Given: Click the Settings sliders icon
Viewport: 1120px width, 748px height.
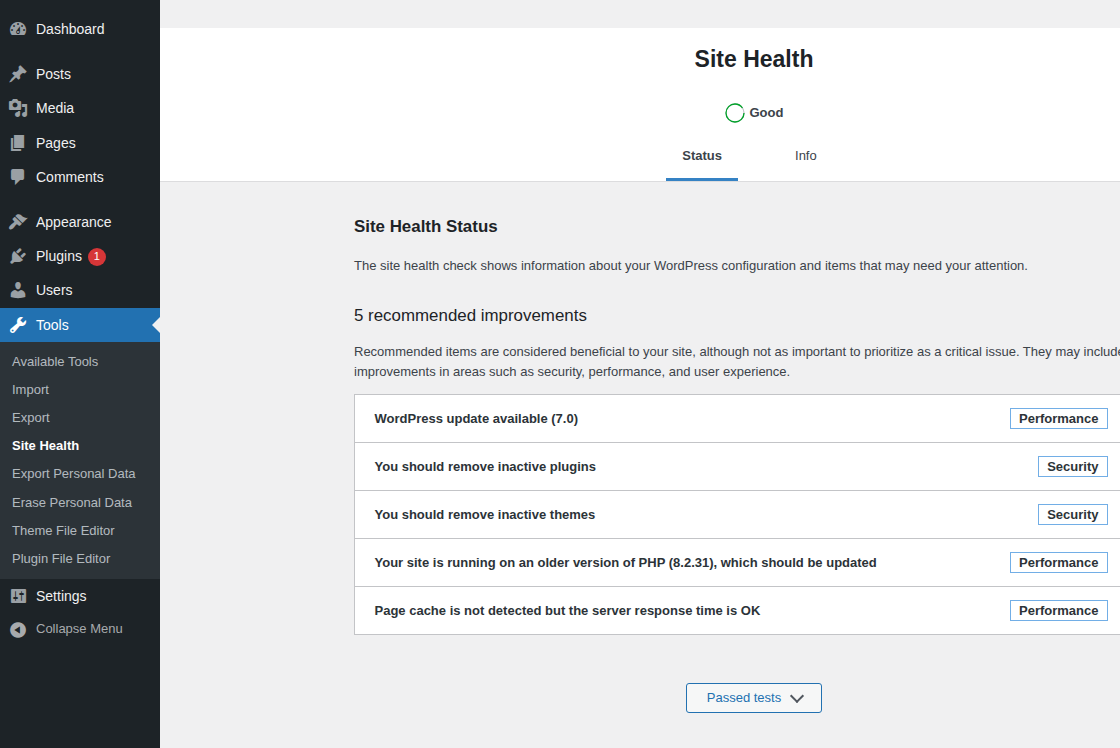Looking at the screenshot, I should (18, 596).
